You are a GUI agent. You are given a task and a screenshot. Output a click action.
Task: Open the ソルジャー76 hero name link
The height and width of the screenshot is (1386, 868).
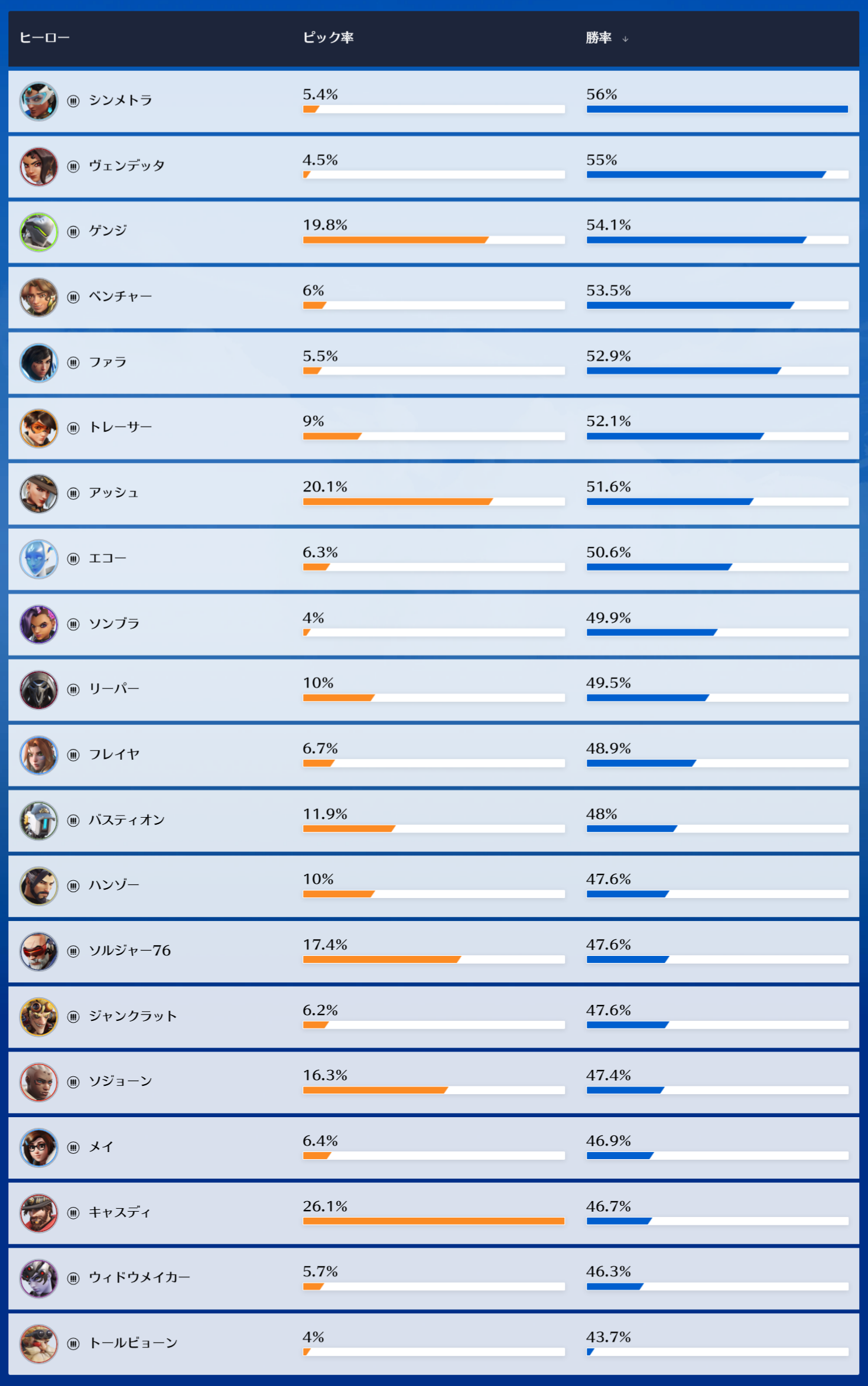click(129, 951)
